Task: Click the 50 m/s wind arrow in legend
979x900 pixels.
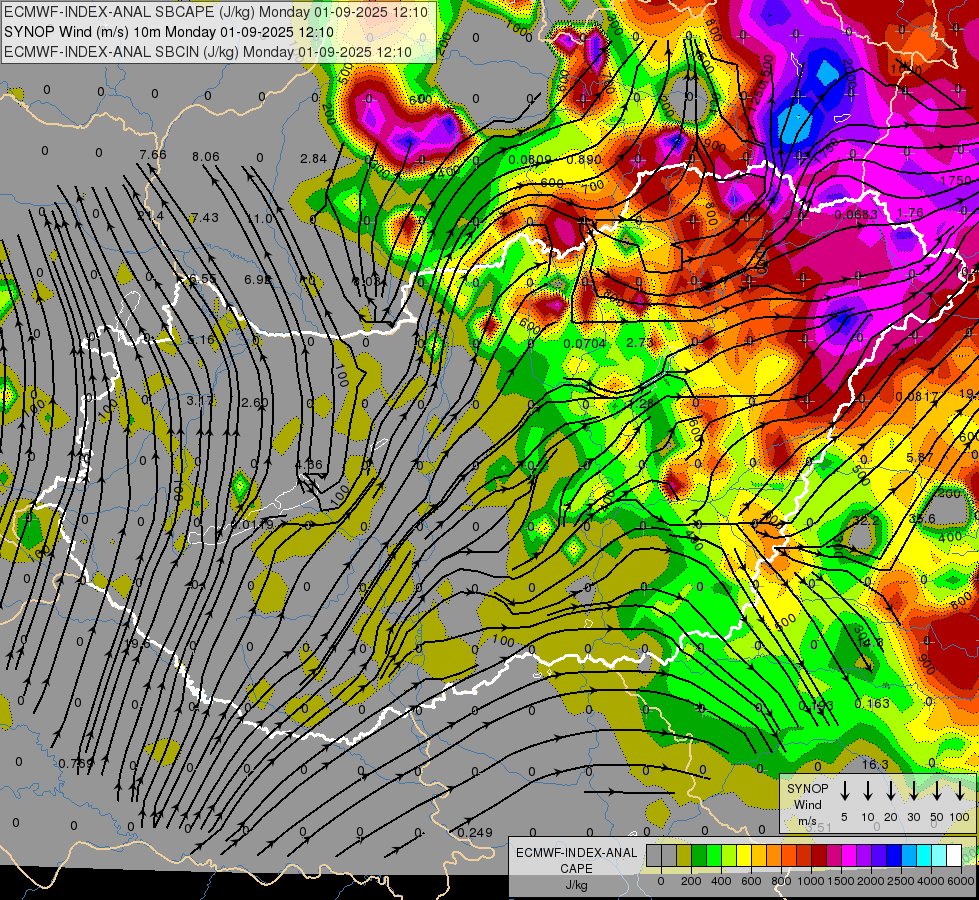Action: 937,791
